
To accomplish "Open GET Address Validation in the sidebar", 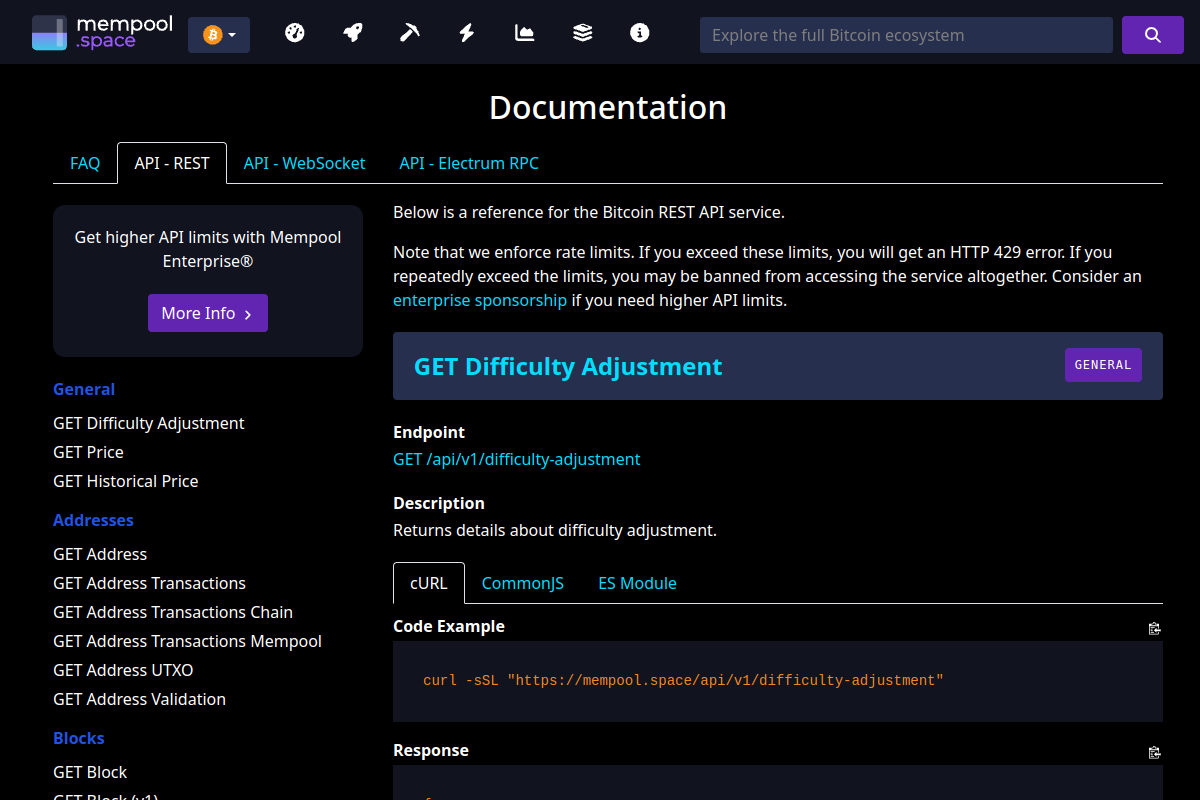I will pos(140,699).
